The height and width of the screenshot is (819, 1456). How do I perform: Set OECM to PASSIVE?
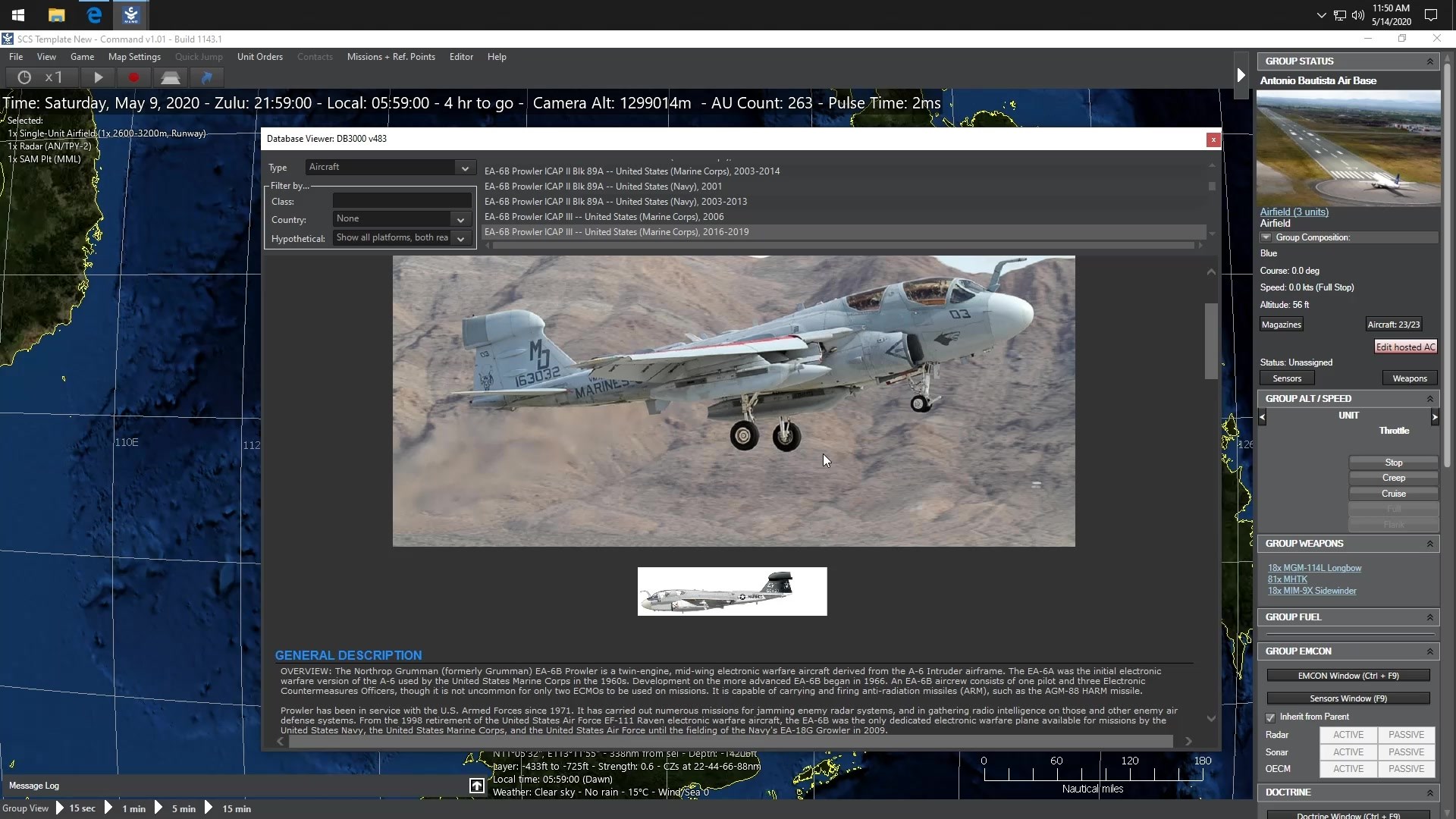pos(1406,769)
